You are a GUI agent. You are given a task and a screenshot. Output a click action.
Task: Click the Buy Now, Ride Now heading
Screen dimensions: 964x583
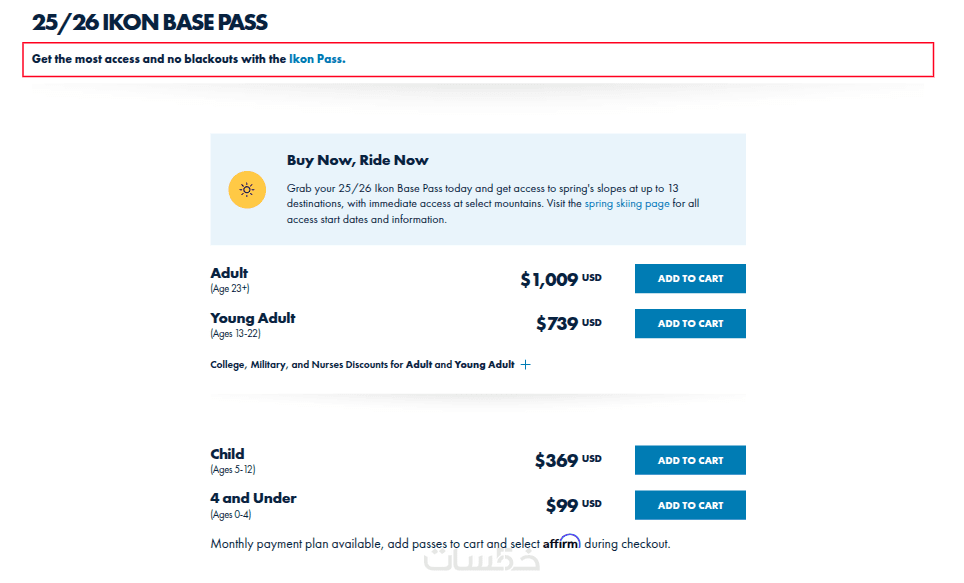pos(357,160)
